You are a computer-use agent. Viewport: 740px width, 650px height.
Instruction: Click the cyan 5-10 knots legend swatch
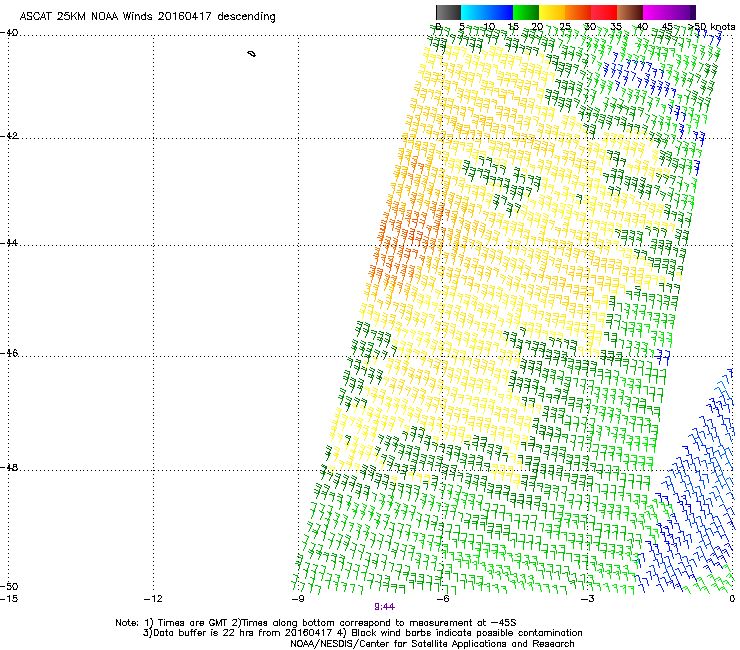tap(474, 12)
